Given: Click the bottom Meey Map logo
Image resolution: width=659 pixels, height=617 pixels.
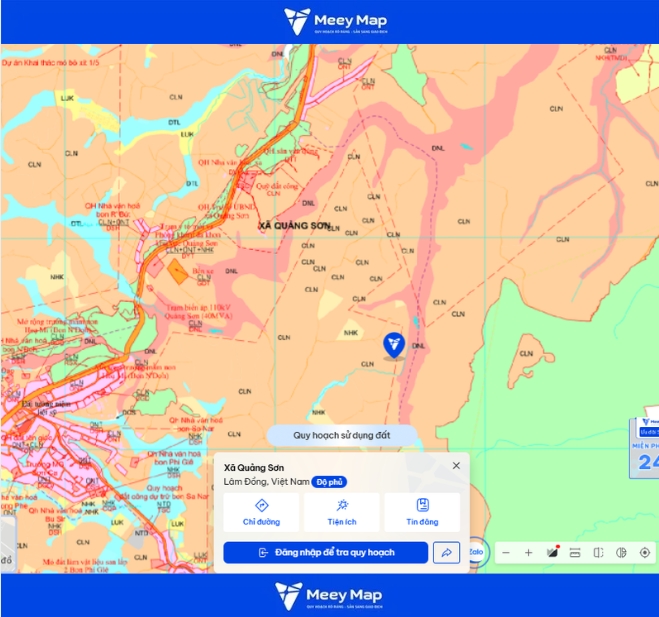Looking at the screenshot, I should click(x=329, y=596).
